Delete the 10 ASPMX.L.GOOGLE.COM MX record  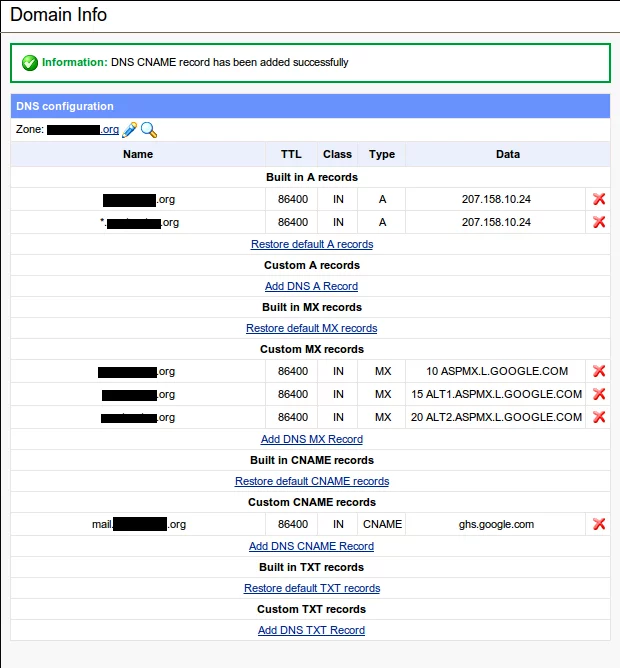[599, 371]
